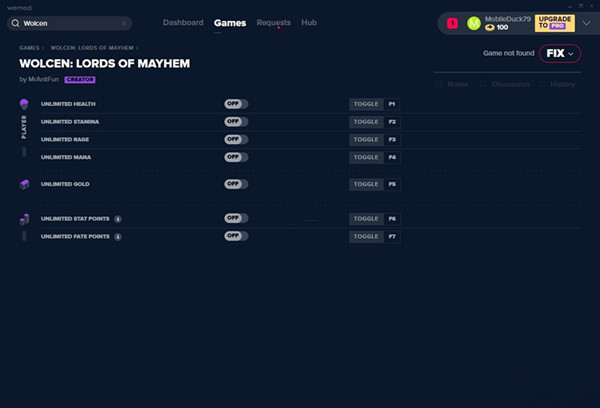Open the History tab
The image size is (600, 408).
click(557, 84)
